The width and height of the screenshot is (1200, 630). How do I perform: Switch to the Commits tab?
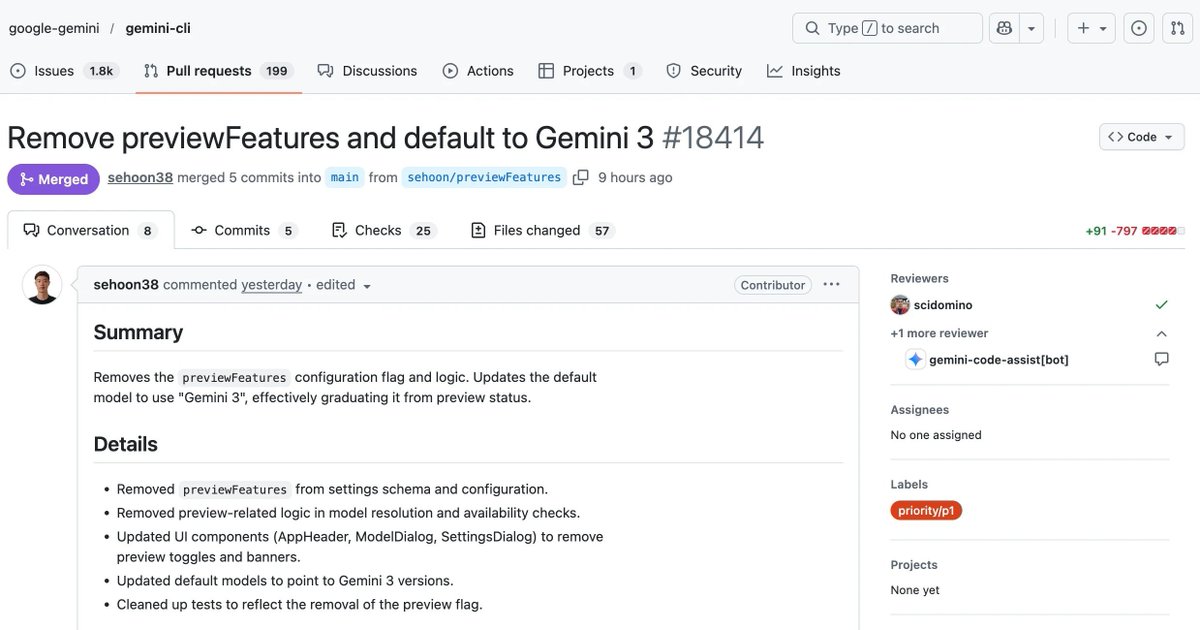pyautogui.click(x=244, y=230)
